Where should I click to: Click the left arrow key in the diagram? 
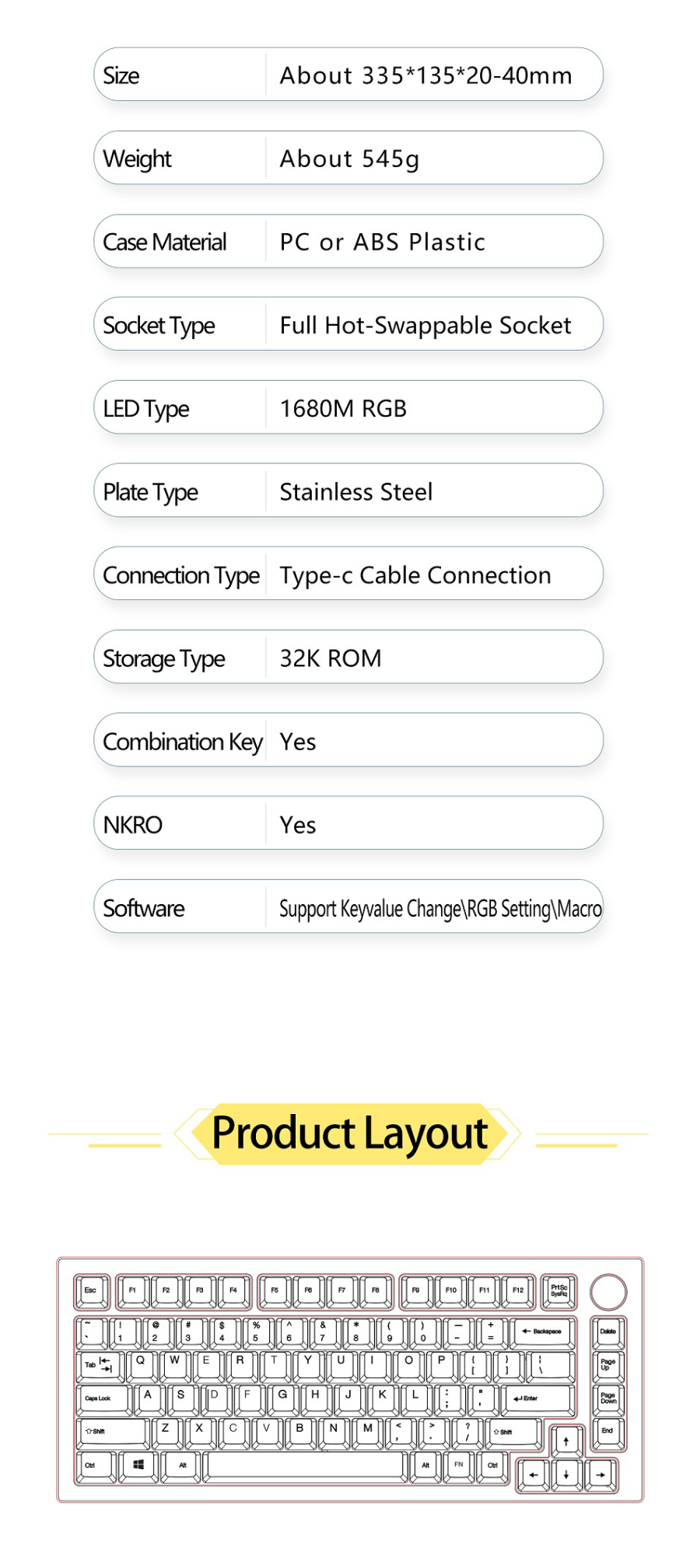(533, 1475)
